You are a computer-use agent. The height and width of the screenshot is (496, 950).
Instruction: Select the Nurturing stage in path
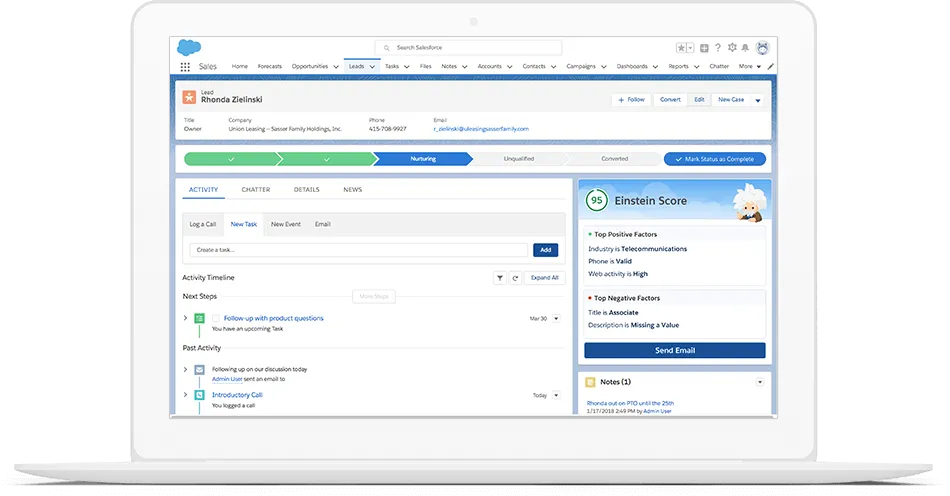pyautogui.click(x=423, y=159)
